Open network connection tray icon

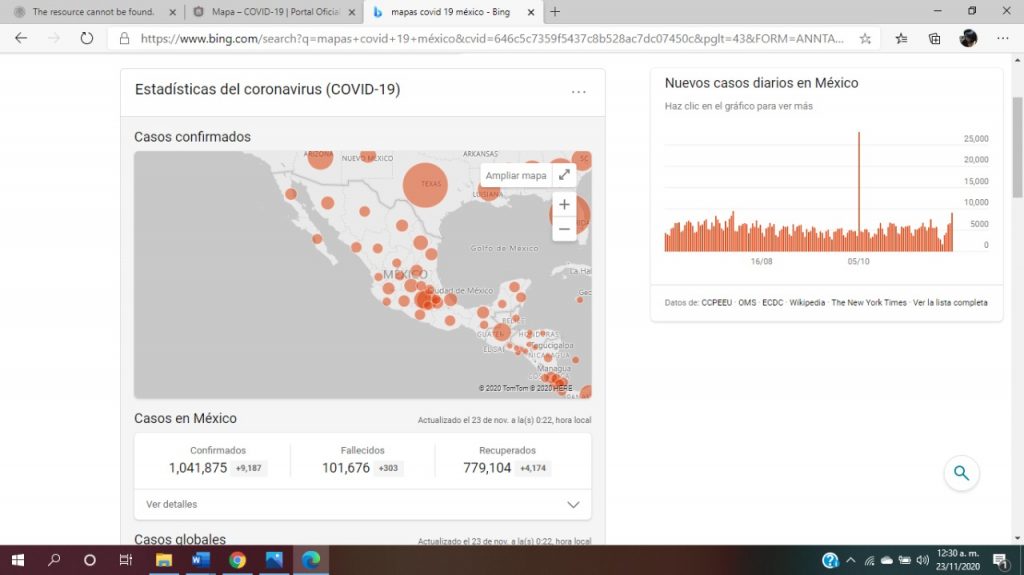[869, 560]
